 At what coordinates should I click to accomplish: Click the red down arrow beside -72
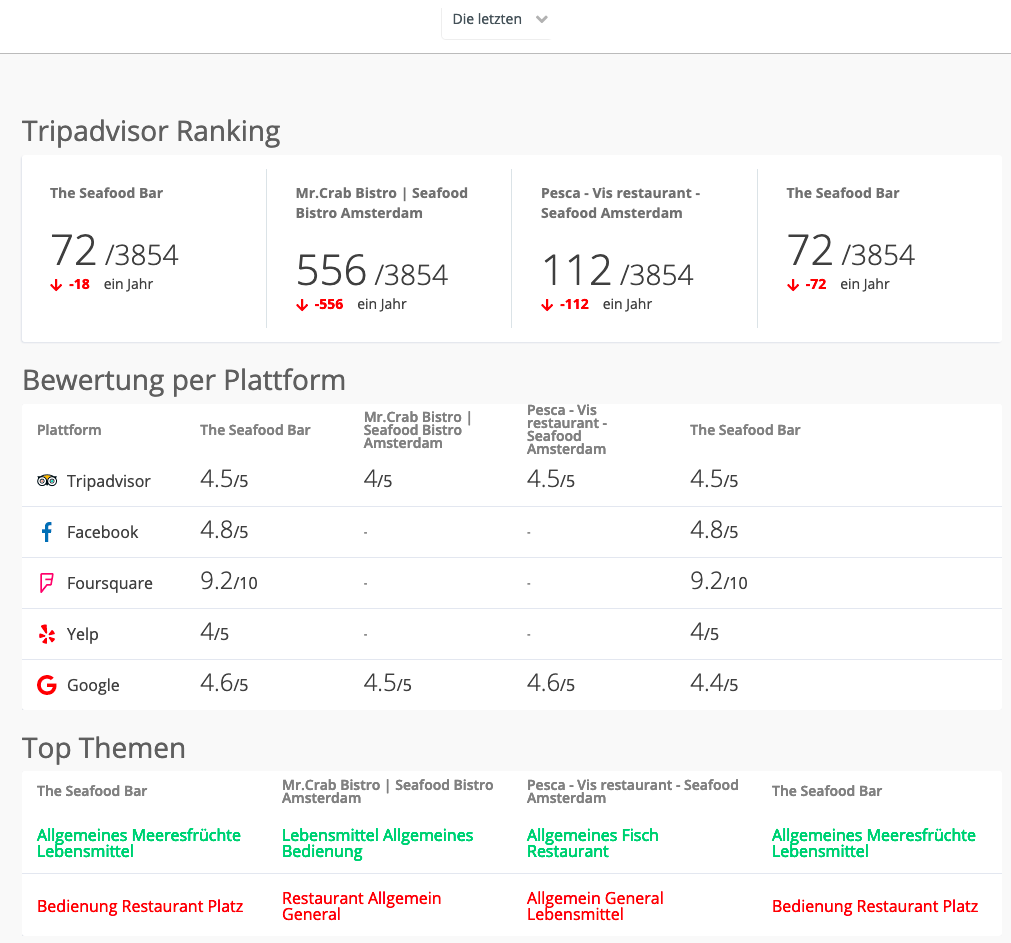(x=793, y=285)
